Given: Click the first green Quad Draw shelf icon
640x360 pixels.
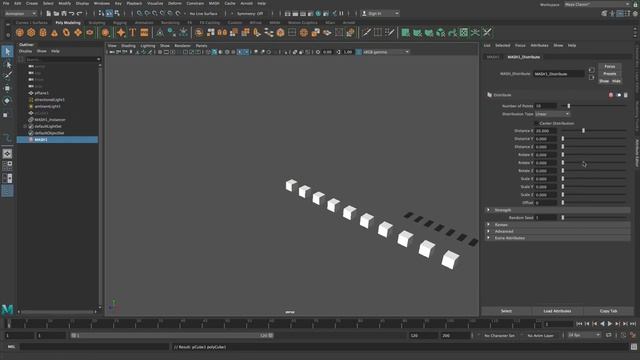Looking at the screenshot, I should (x=405, y=32).
